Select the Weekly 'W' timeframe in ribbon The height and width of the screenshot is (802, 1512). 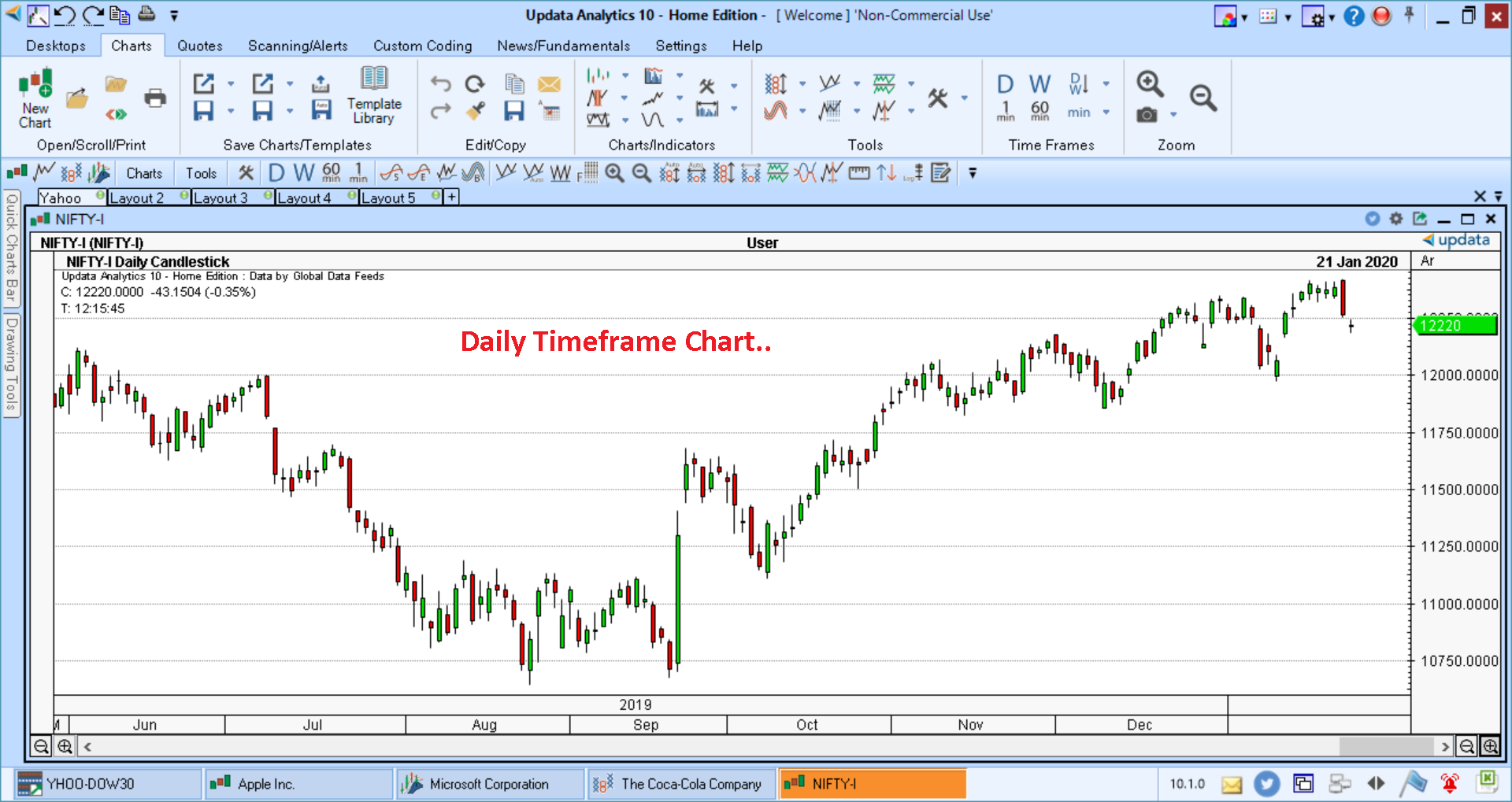pyautogui.click(x=1039, y=84)
